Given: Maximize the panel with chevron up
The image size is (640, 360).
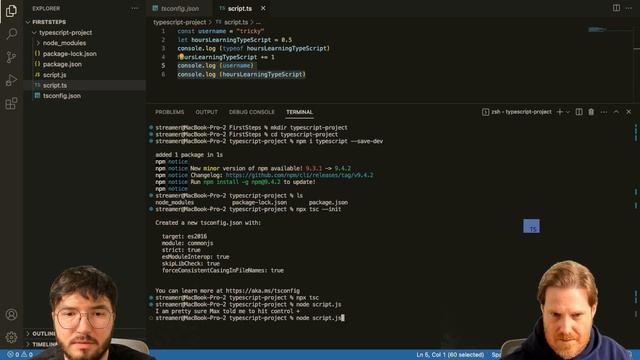Looking at the screenshot, I should click(616, 112).
